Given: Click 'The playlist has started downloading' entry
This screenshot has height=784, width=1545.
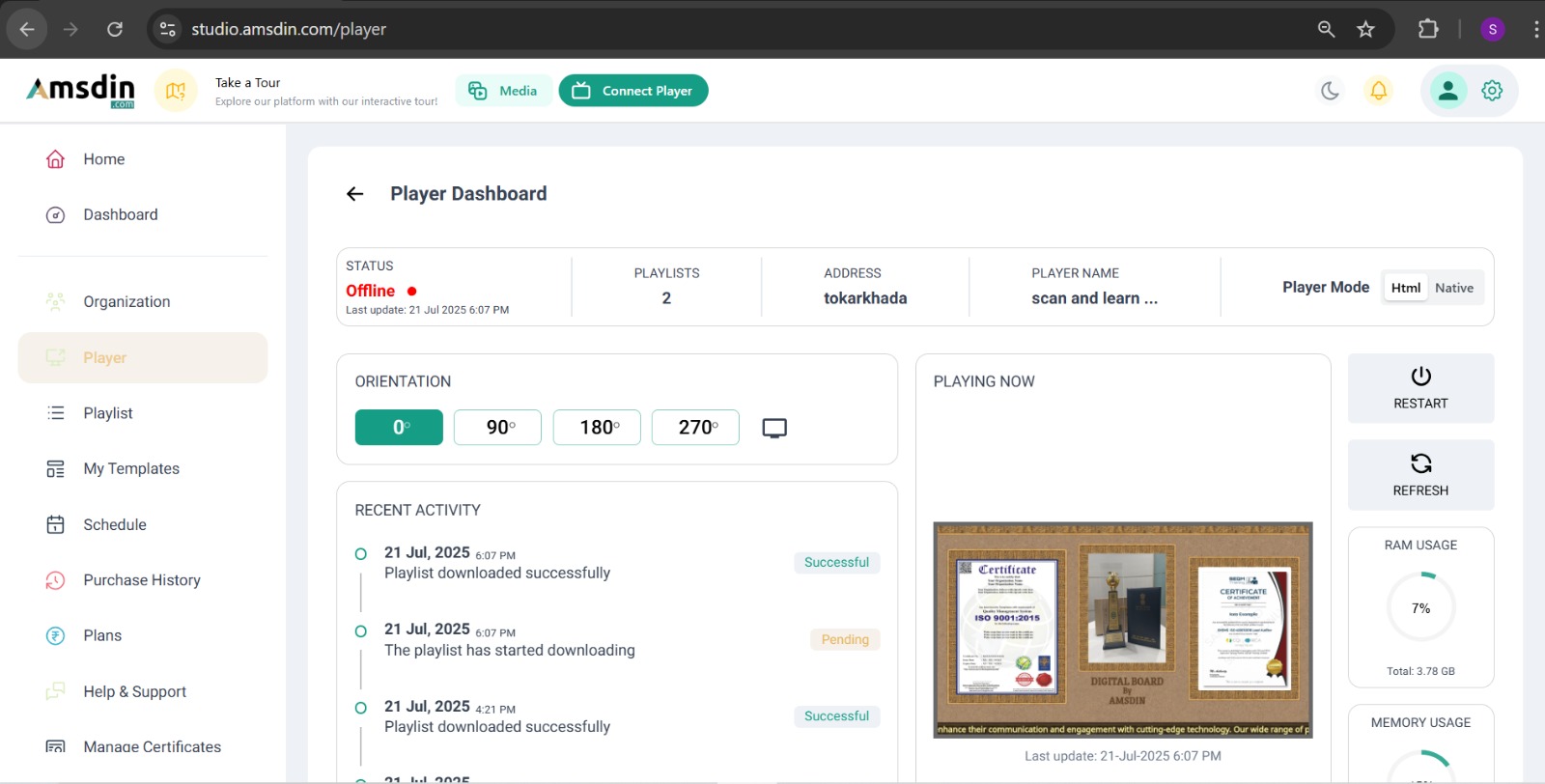Looking at the screenshot, I should tap(510, 650).
